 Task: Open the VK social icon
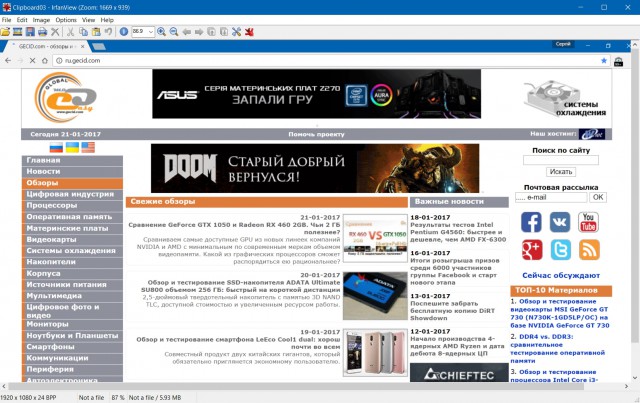(x=560, y=222)
